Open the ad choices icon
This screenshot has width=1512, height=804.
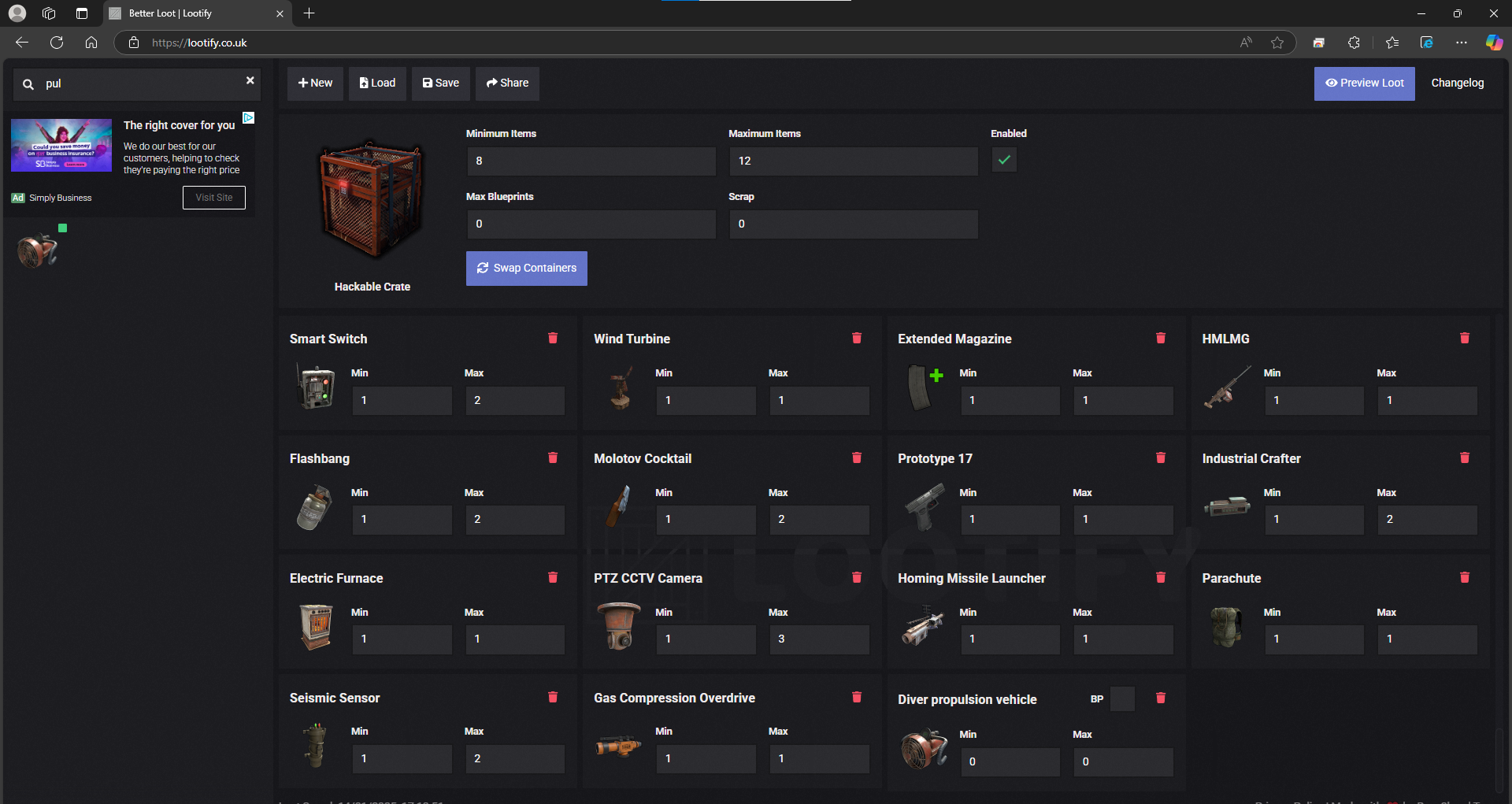pyautogui.click(x=248, y=117)
